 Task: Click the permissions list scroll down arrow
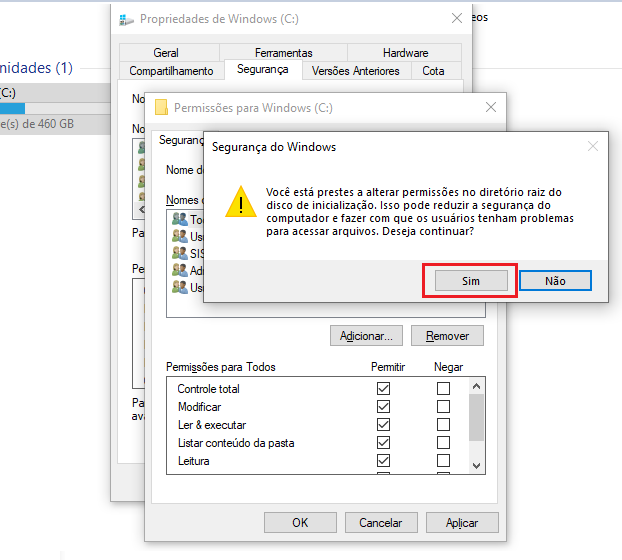(477, 466)
